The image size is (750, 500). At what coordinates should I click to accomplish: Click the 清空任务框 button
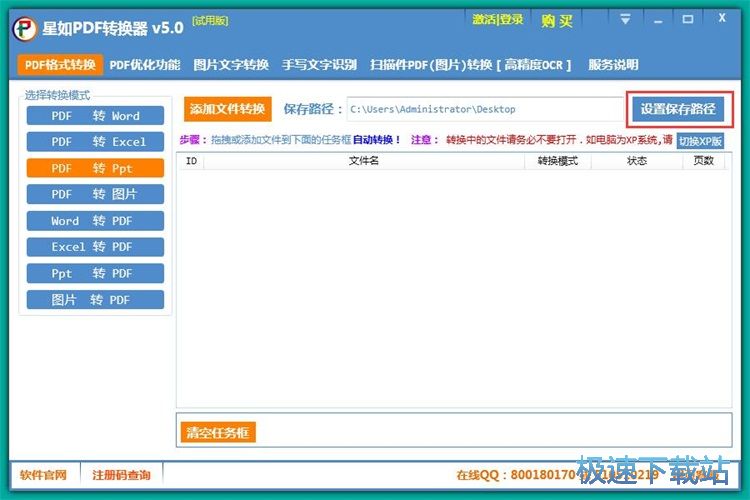click(x=218, y=433)
